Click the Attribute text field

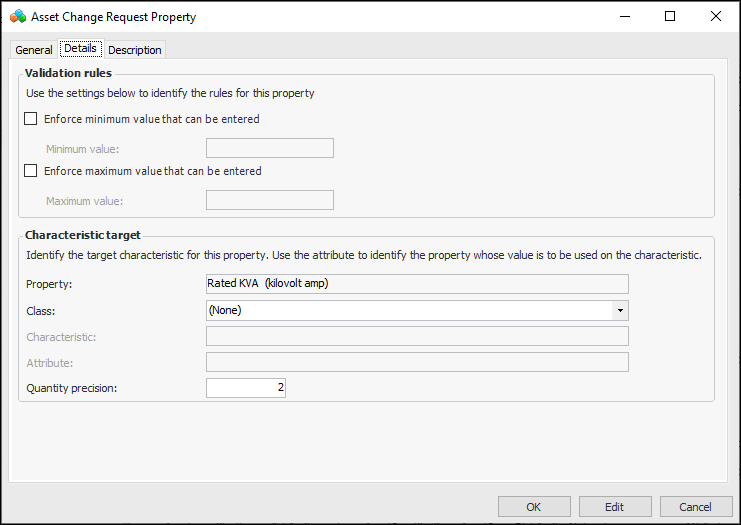coord(416,361)
